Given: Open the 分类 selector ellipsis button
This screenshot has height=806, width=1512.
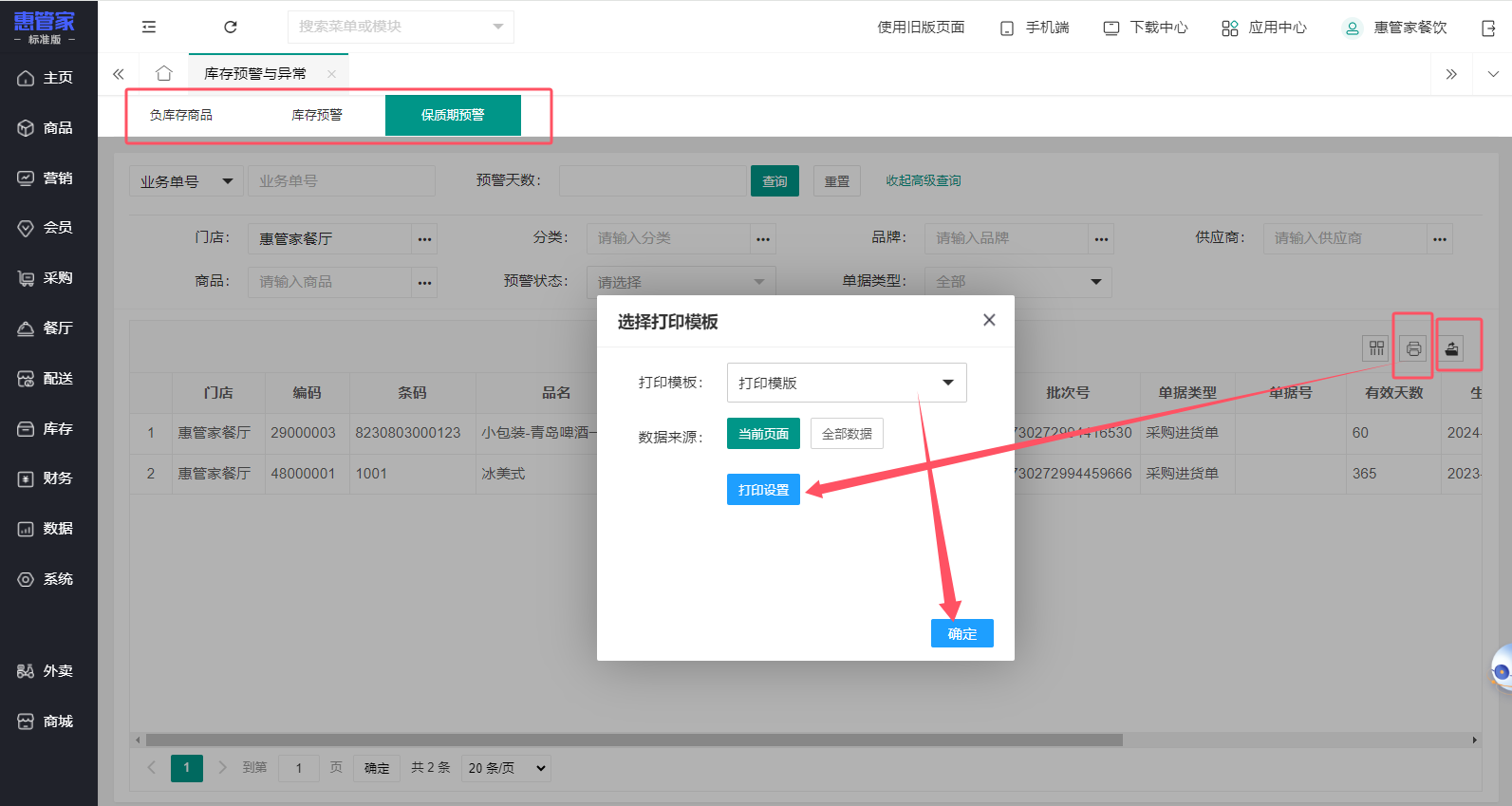Looking at the screenshot, I should point(763,238).
